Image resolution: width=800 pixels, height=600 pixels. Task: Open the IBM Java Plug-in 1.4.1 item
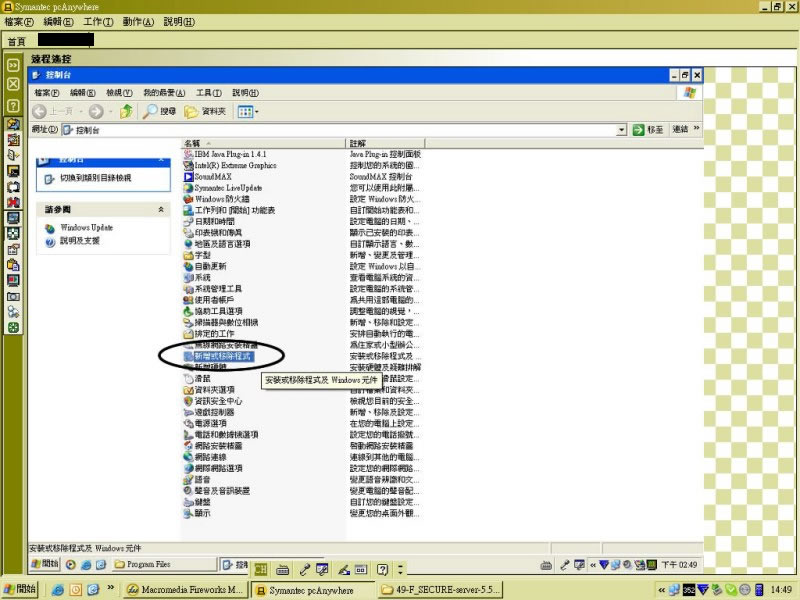pyautogui.click(x=225, y=154)
